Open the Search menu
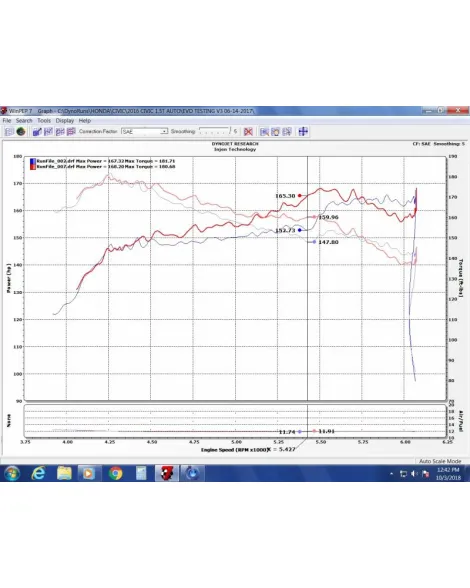 click(x=24, y=121)
